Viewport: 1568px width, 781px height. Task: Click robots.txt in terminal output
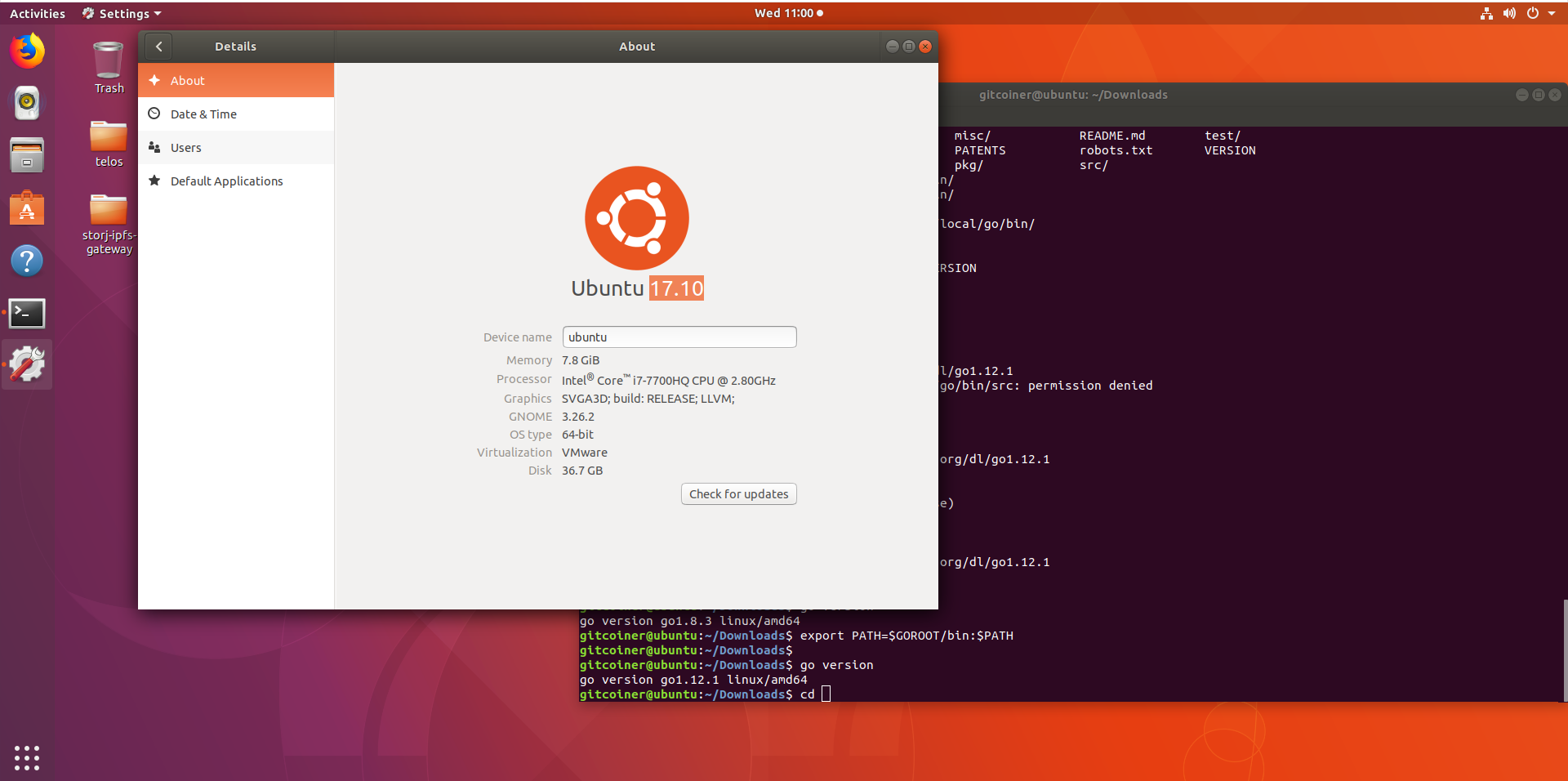click(x=1116, y=150)
